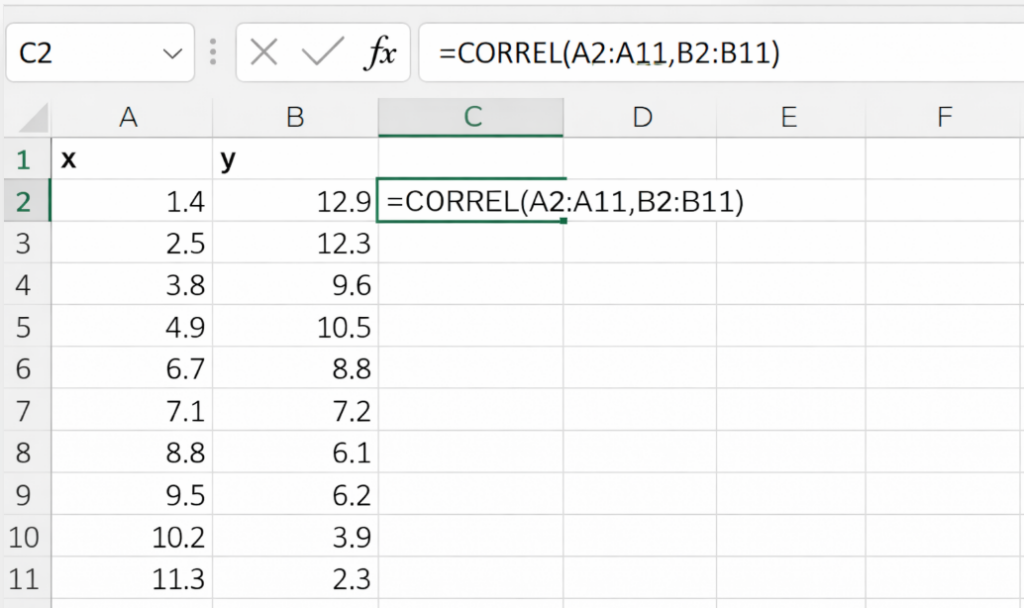Viewport: 1024px width, 608px height.
Task: Click the Cancel X icon in formula bar
Action: pos(264,53)
